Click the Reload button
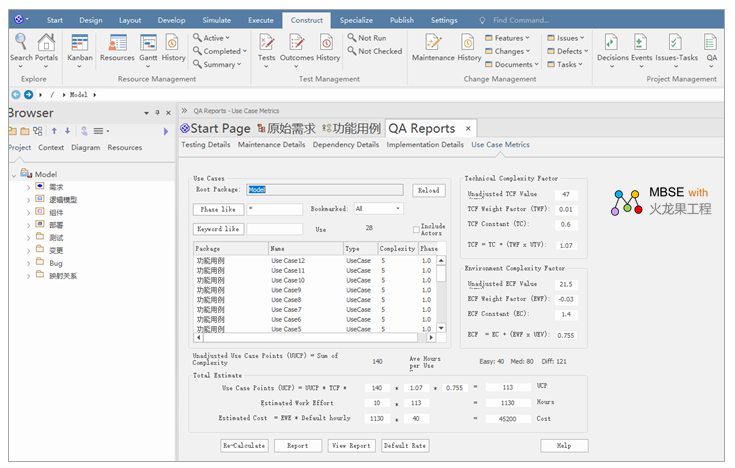The image size is (735, 468). 428,190
